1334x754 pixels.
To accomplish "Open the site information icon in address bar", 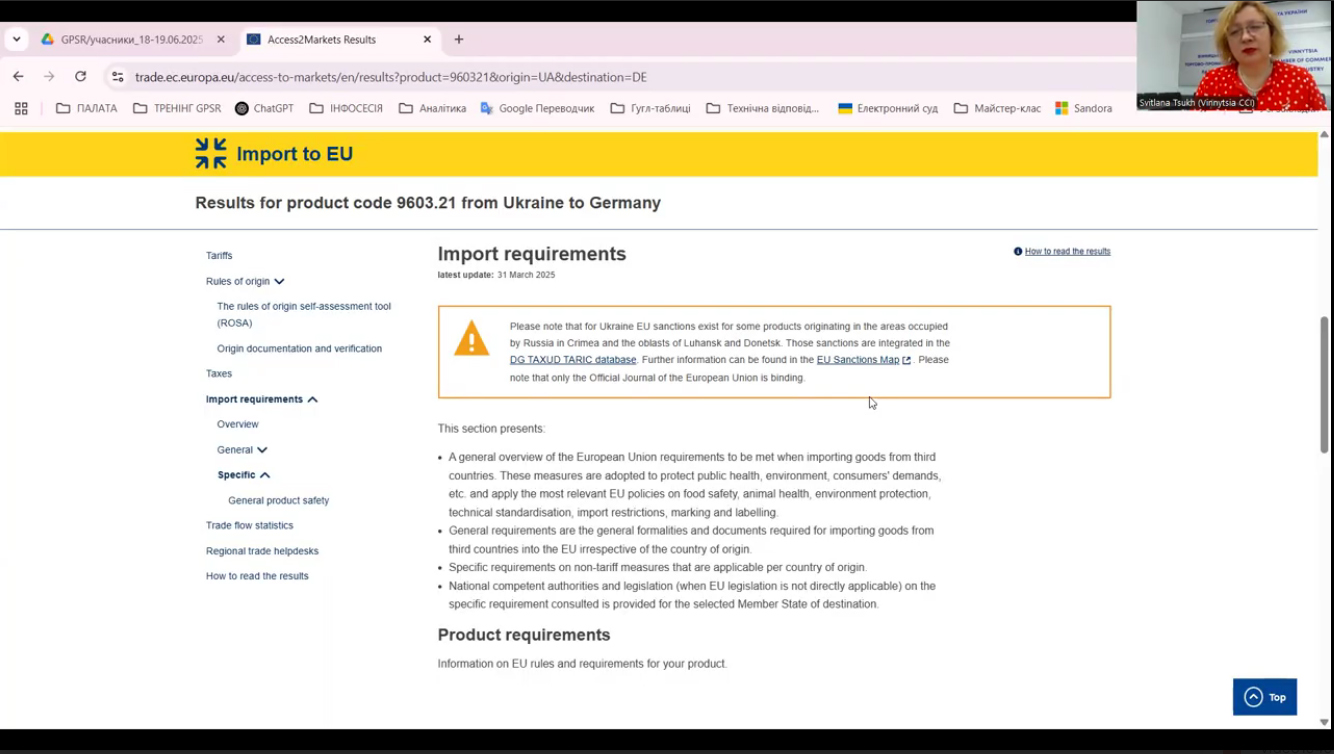I will (118, 77).
